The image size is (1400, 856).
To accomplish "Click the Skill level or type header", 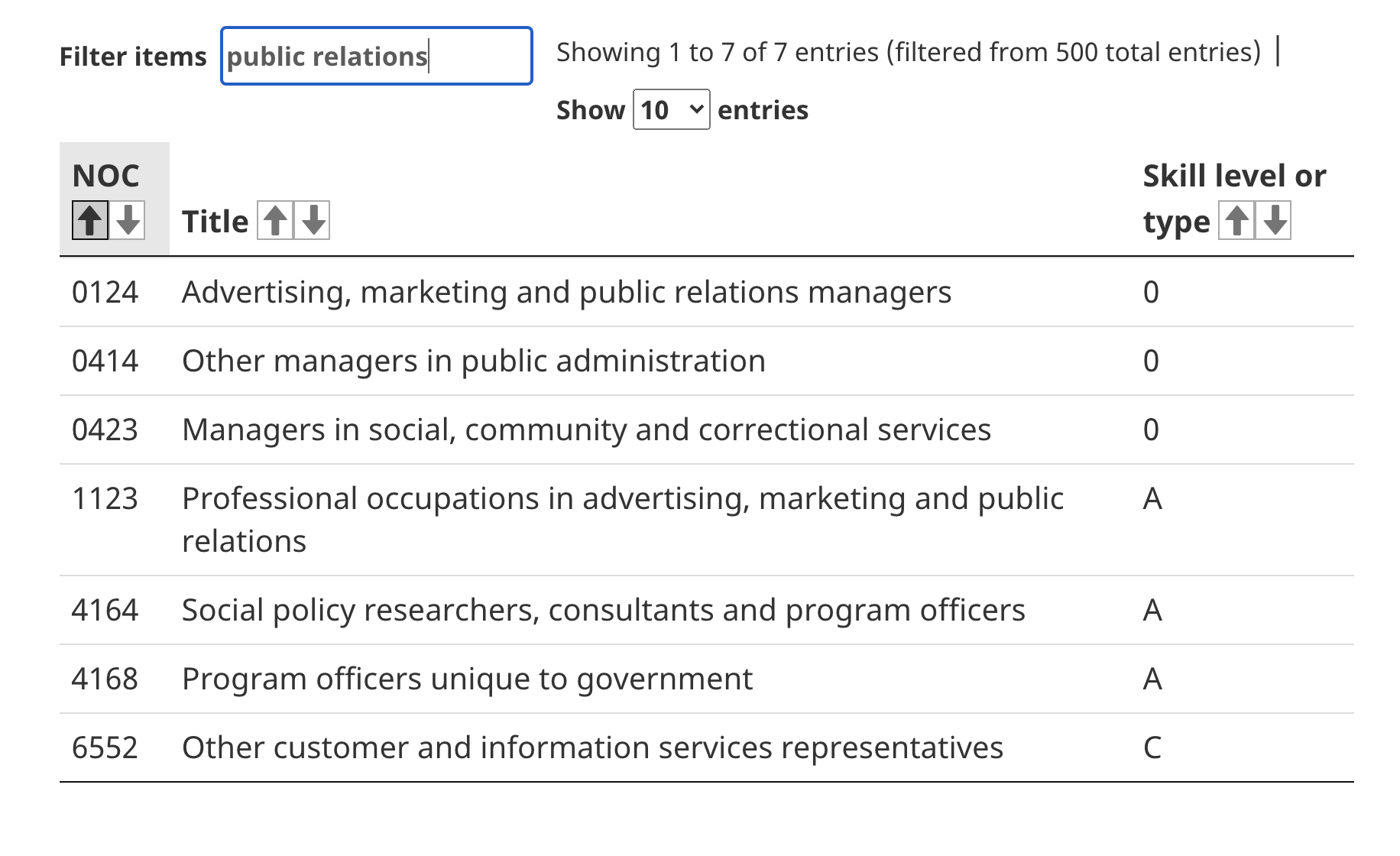I will (x=1234, y=199).
